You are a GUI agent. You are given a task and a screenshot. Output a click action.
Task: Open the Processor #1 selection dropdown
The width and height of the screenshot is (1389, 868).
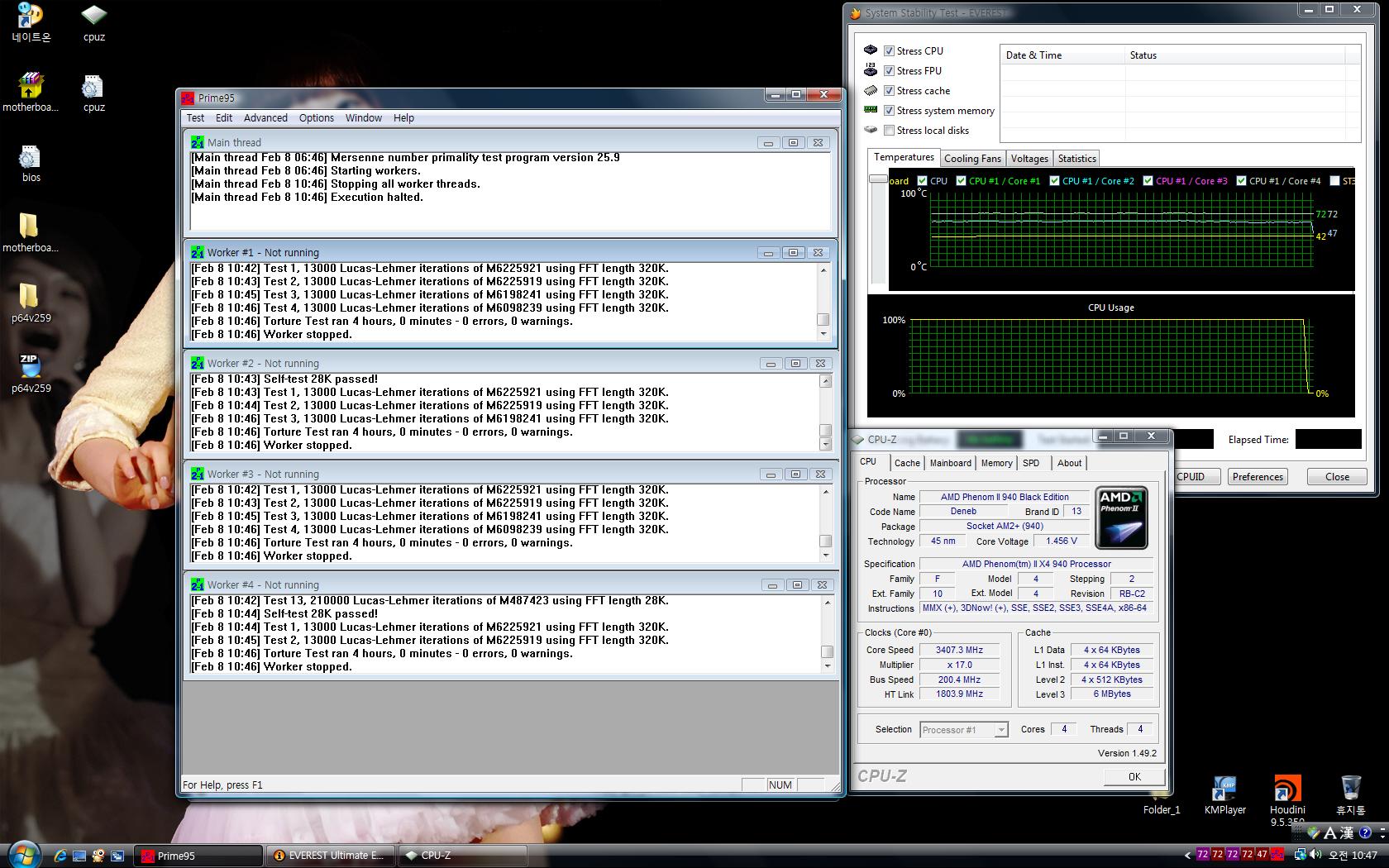click(x=1001, y=729)
